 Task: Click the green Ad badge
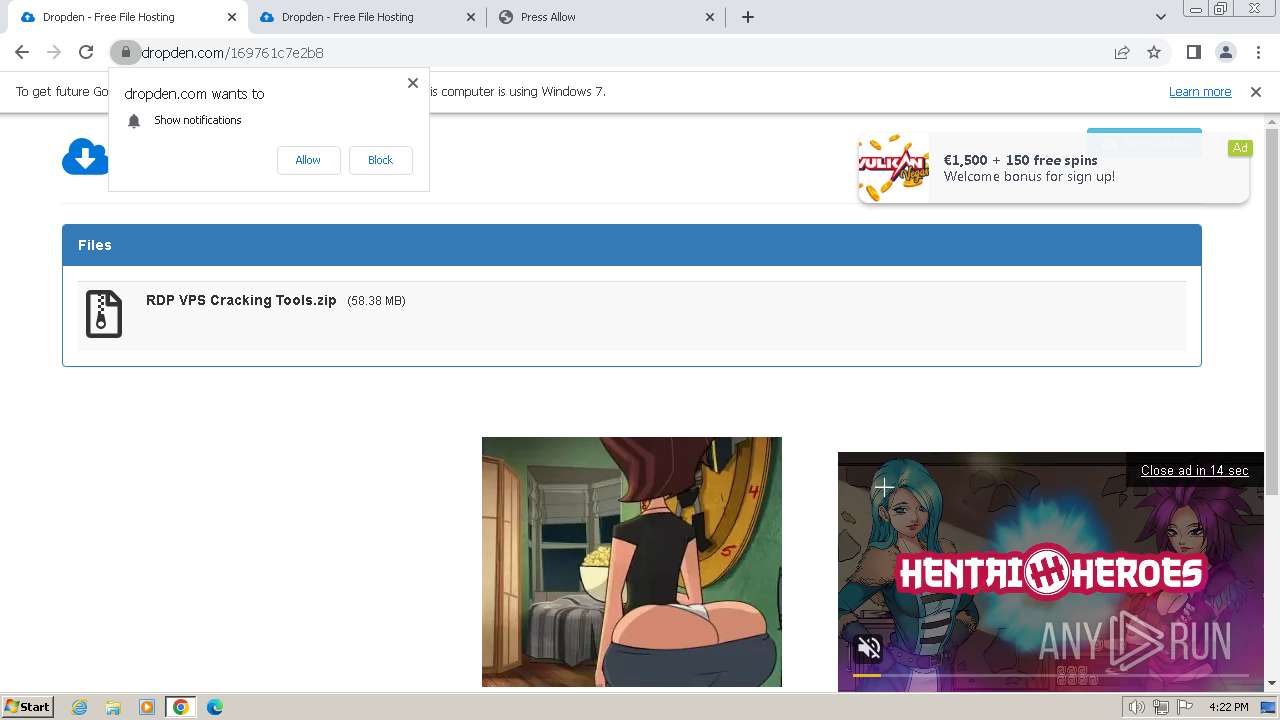click(1240, 148)
